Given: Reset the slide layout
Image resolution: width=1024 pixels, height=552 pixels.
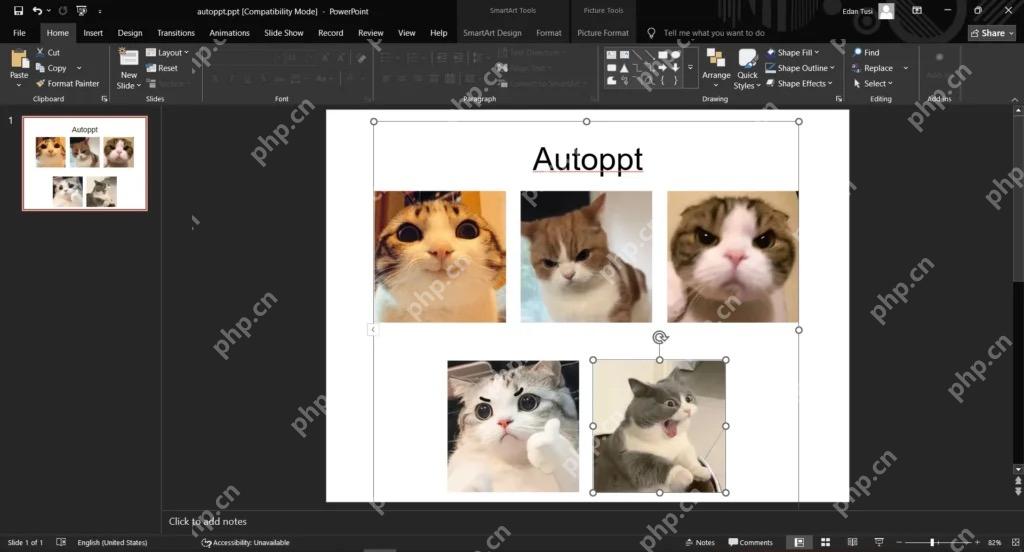Looking at the screenshot, I should (x=162, y=68).
